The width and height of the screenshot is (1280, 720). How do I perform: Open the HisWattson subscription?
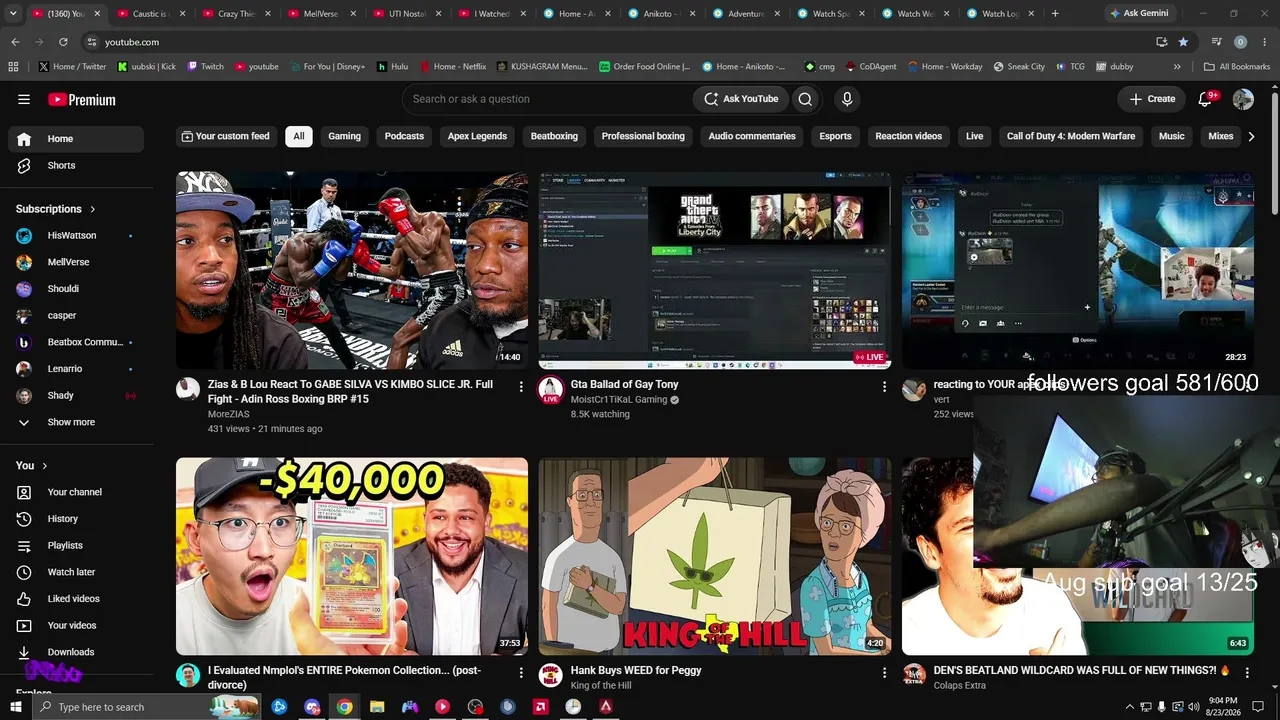point(76,236)
